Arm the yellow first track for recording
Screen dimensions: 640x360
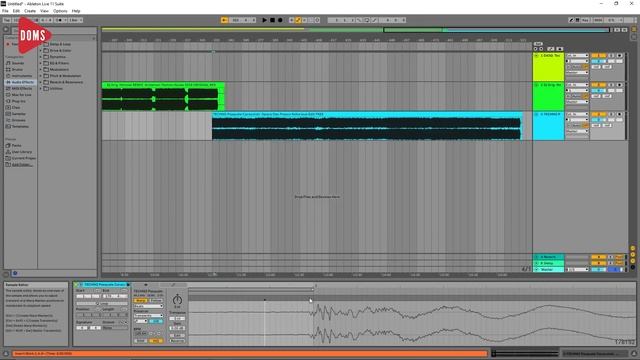[620, 56]
